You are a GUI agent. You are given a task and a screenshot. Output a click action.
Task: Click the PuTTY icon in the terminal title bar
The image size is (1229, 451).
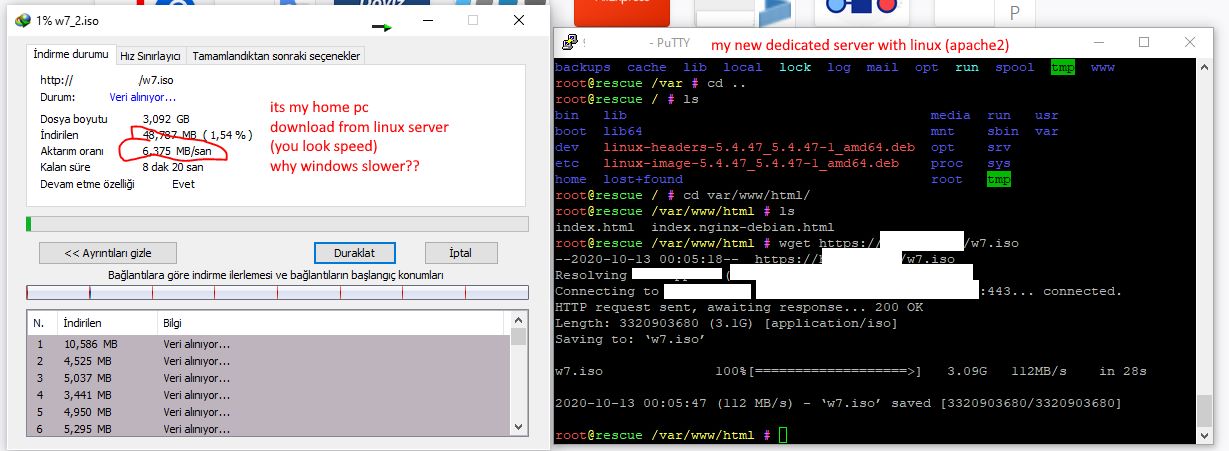tap(569, 43)
